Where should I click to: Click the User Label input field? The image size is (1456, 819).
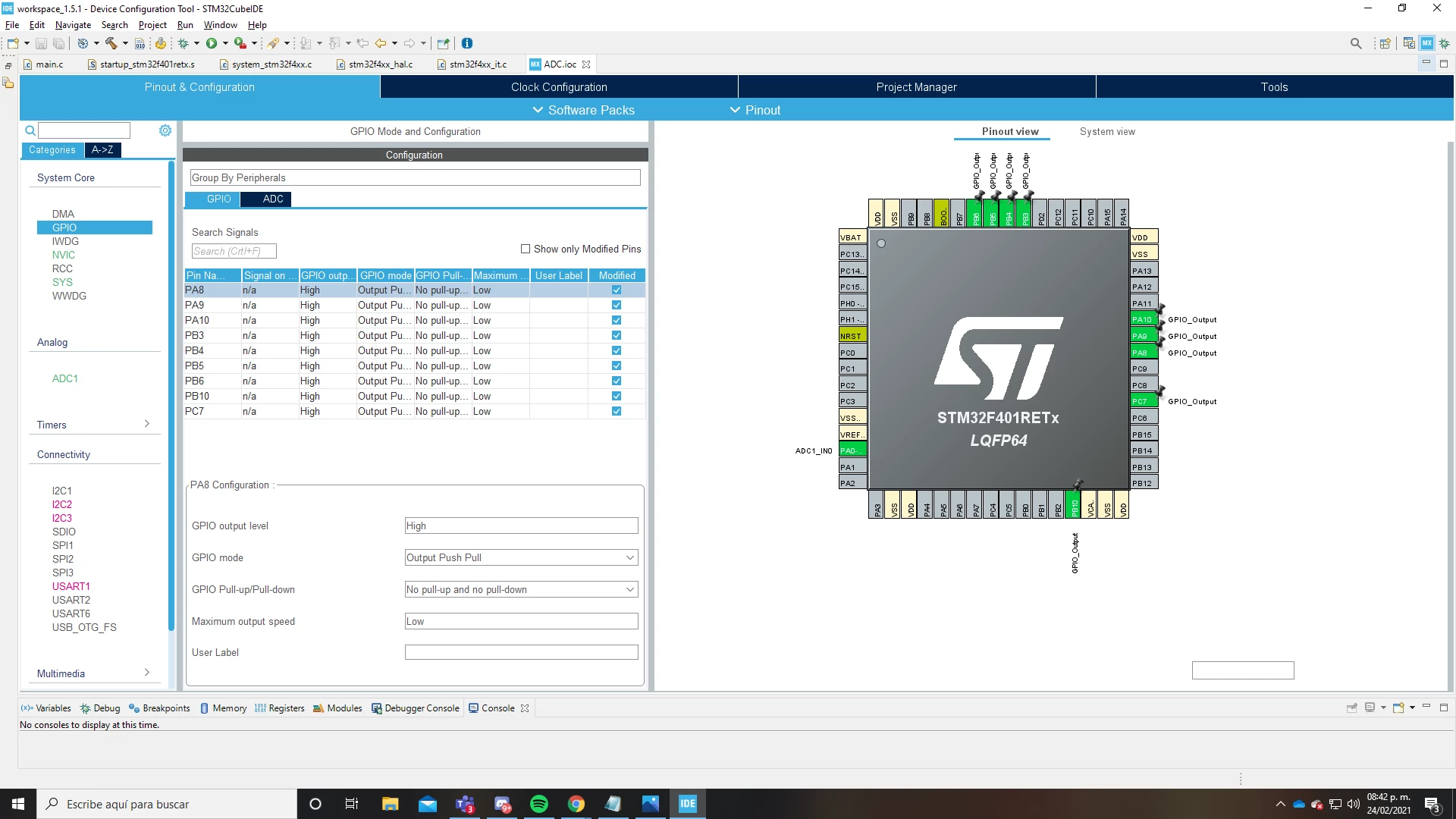[521, 652]
